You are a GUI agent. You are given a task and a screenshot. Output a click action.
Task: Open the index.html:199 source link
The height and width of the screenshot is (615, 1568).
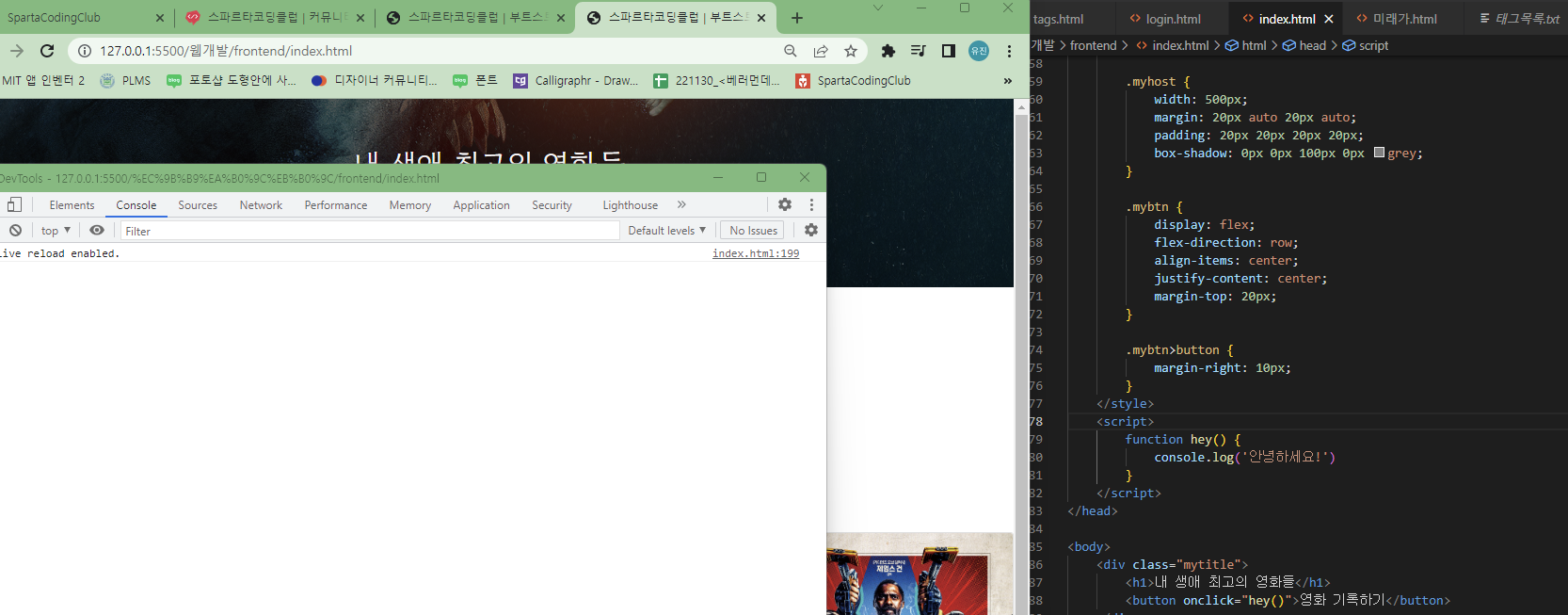(x=756, y=253)
